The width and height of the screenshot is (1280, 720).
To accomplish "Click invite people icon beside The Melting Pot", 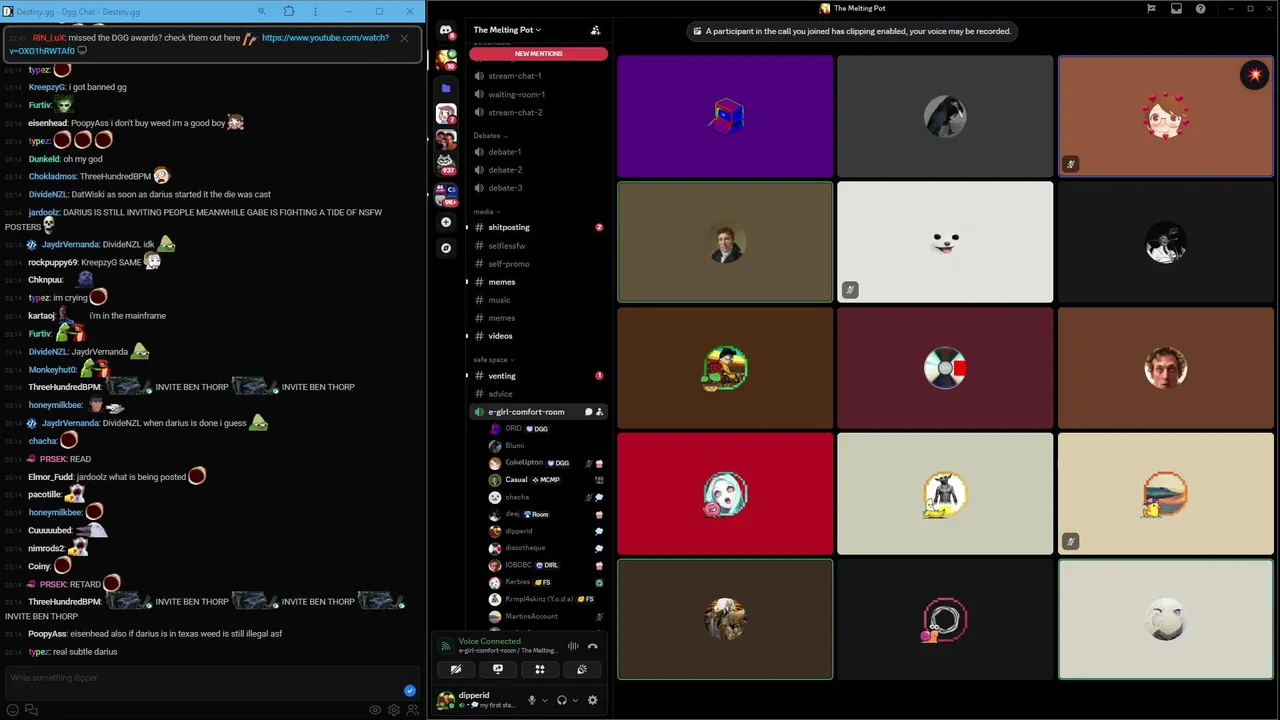I will point(596,30).
